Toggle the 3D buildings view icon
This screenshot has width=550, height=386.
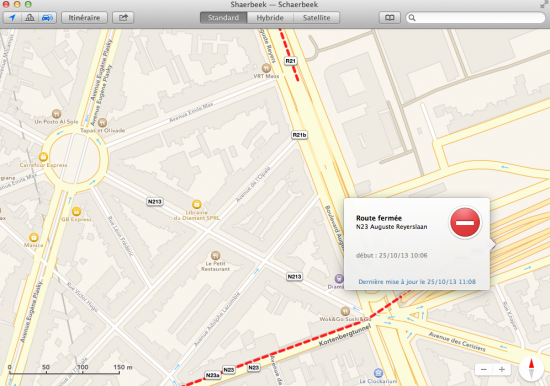30,18
